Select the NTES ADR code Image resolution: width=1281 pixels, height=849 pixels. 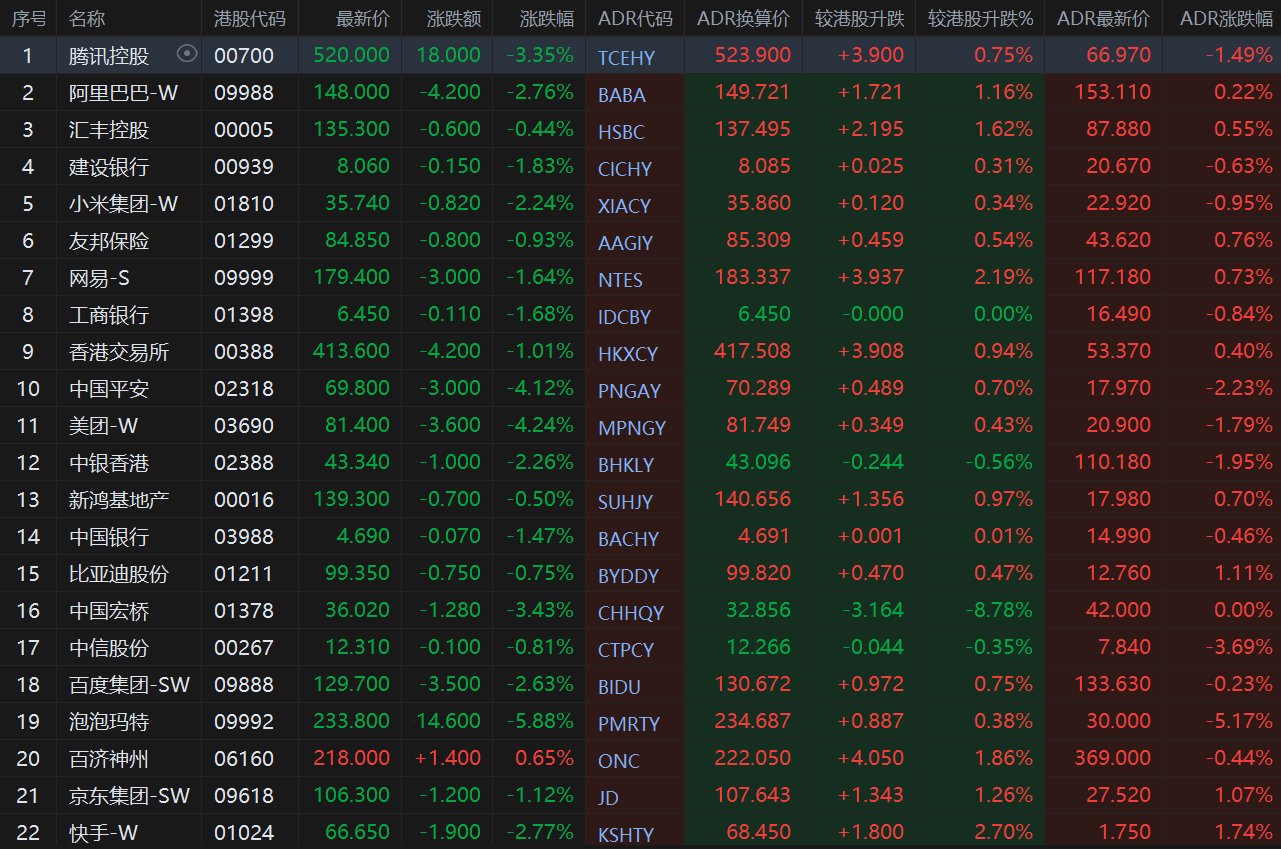pyautogui.click(x=620, y=280)
